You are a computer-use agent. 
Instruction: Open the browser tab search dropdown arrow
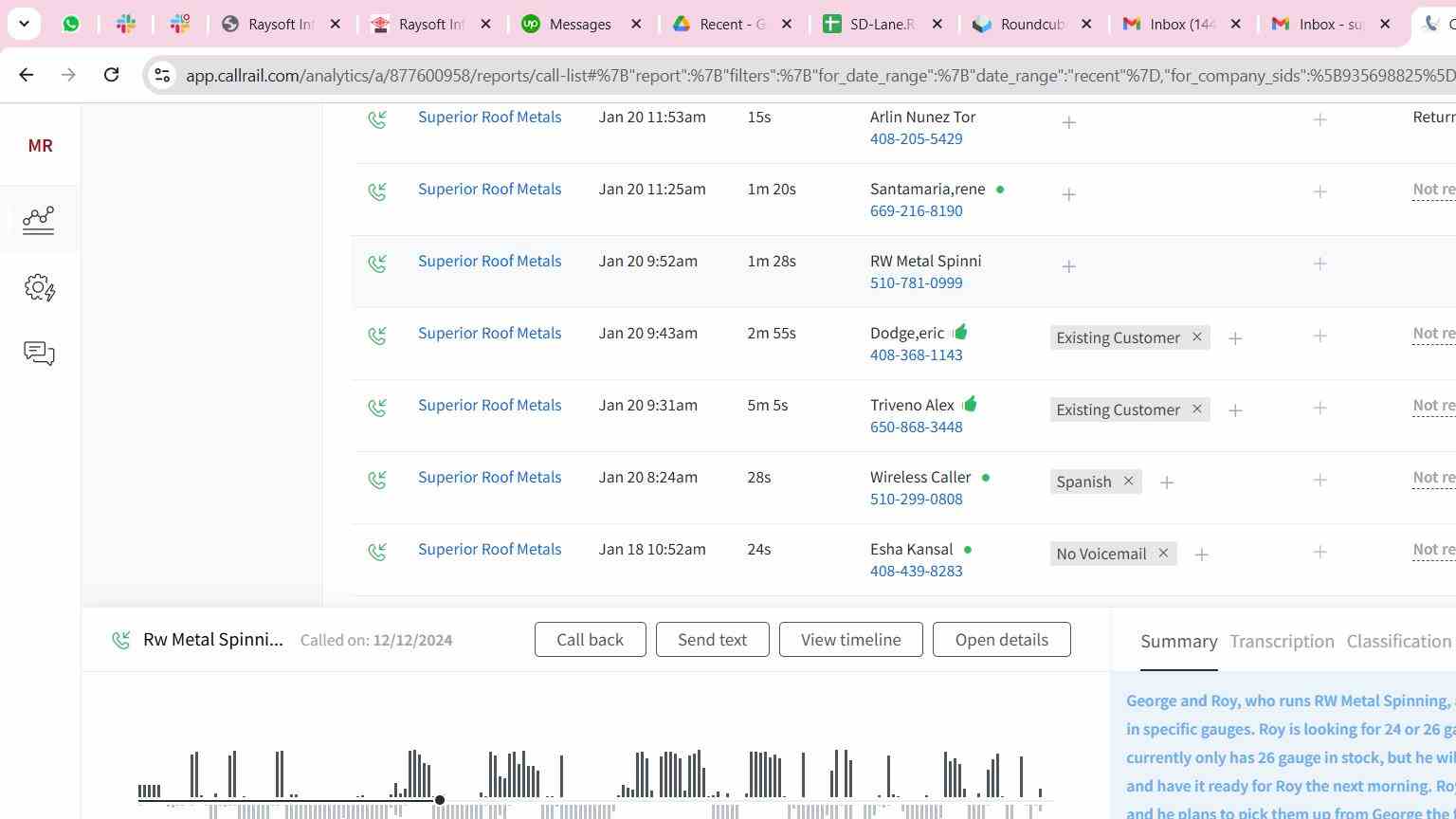(x=24, y=24)
